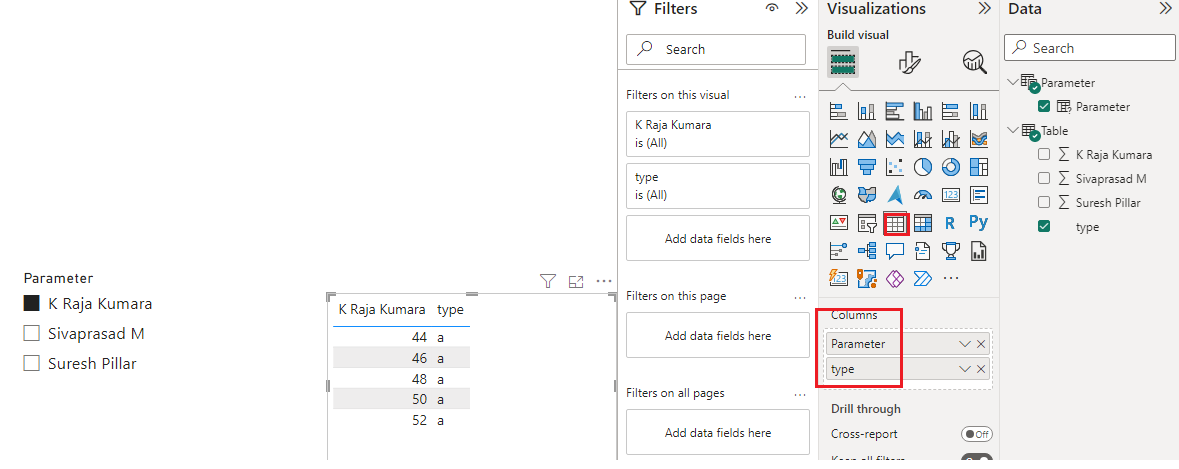This screenshot has height=469, width=1179.
Task: Collapse the Parameter table in Data pane
Action: pos(1012,82)
